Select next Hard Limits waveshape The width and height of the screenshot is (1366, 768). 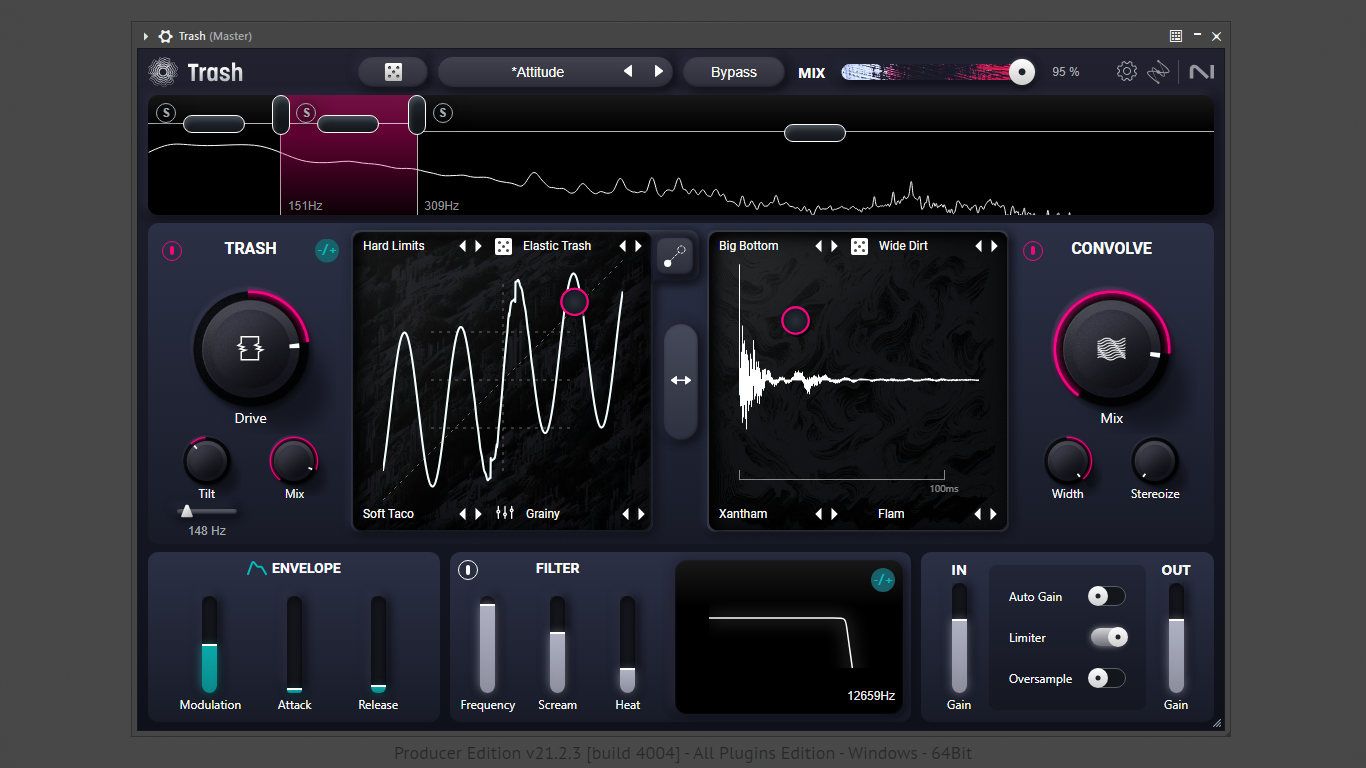478,246
